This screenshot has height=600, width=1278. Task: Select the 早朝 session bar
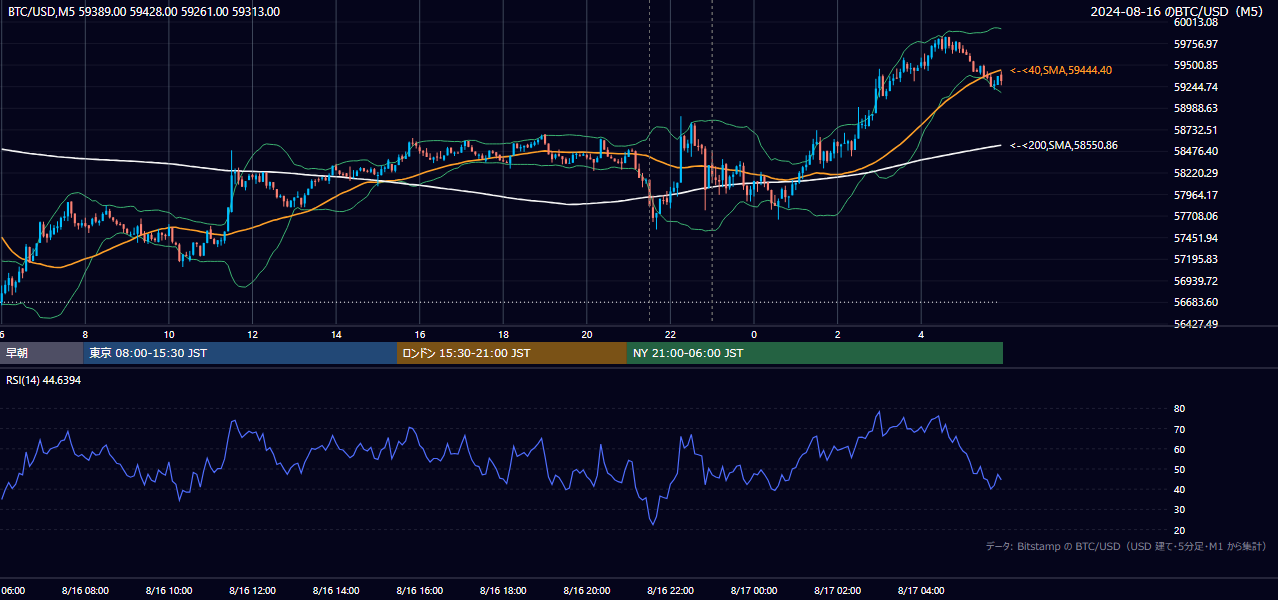(x=41, y=353)
